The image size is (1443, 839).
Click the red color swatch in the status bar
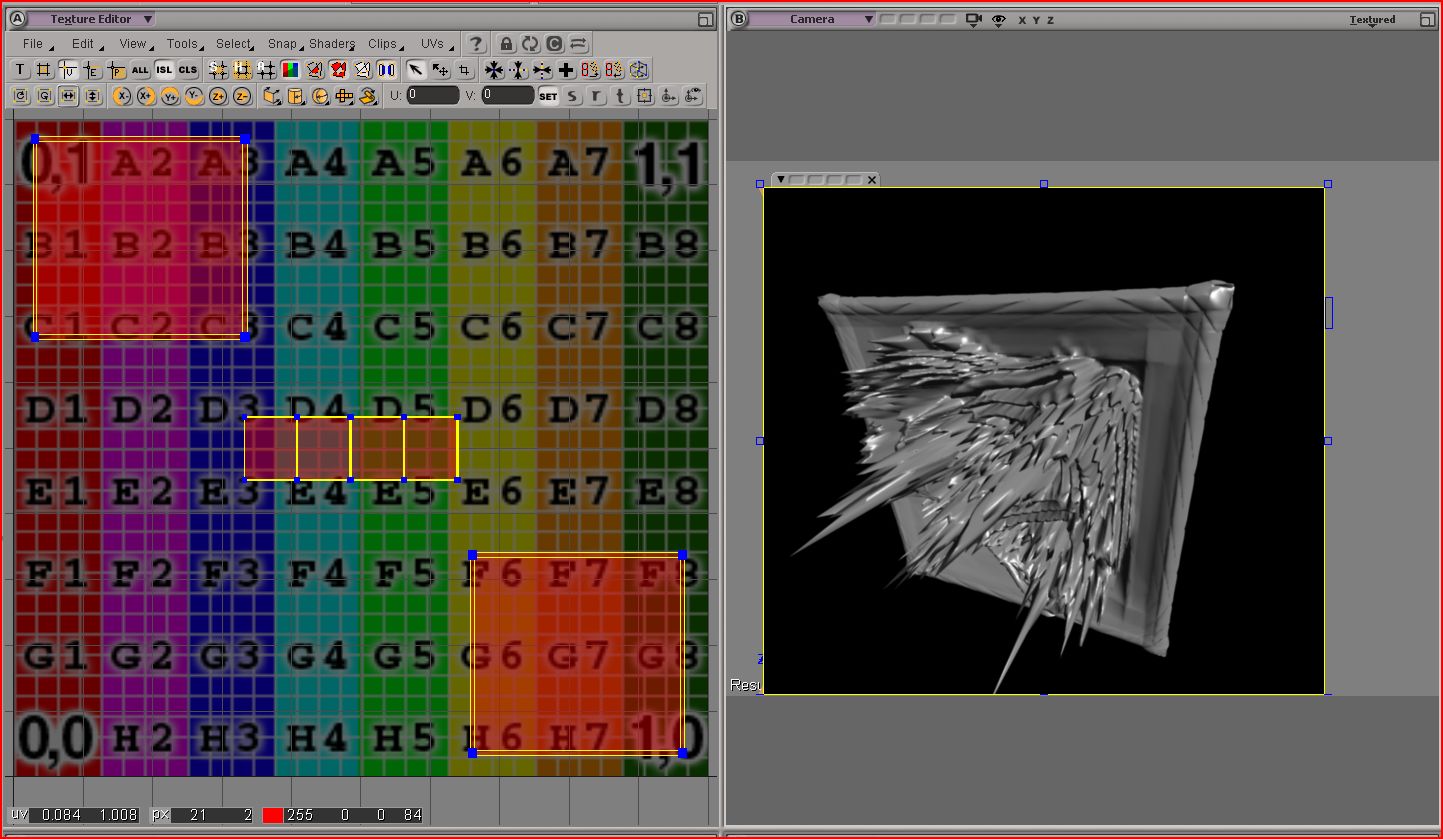click(x=272, y=815)
